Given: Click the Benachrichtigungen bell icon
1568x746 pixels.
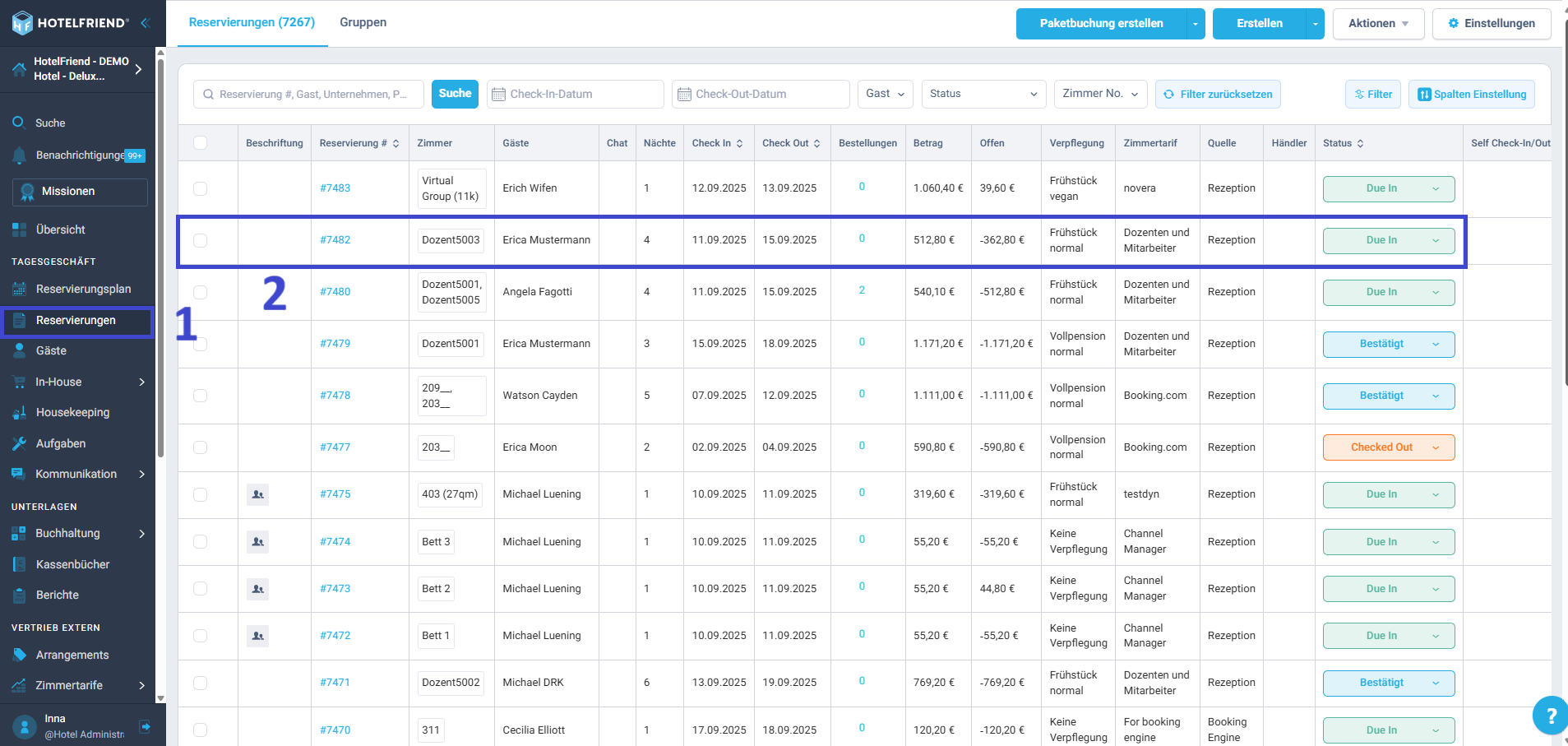Looking at the screenshot, I should click(20, 155).
